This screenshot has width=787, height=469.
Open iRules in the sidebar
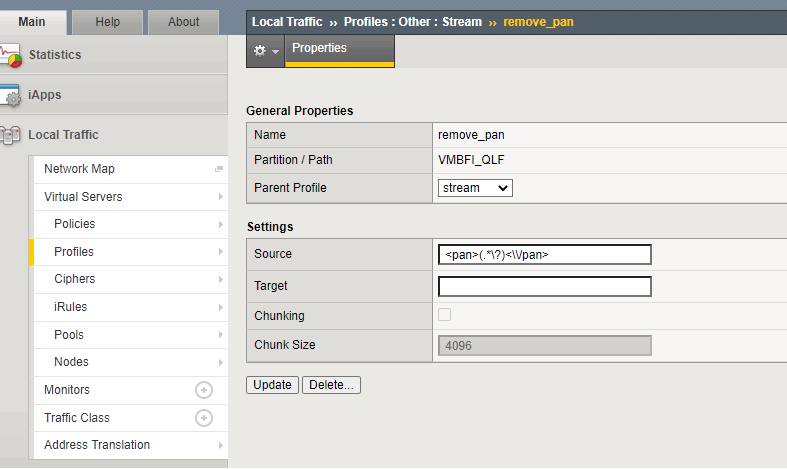tap(70, 307)
